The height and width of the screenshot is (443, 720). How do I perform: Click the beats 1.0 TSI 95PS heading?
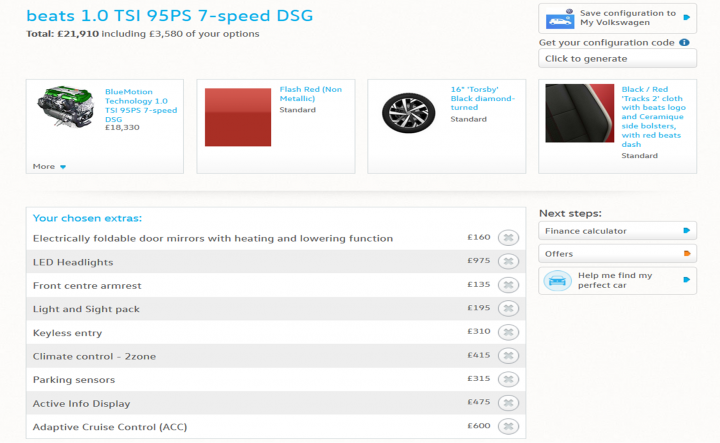[169, 16]
